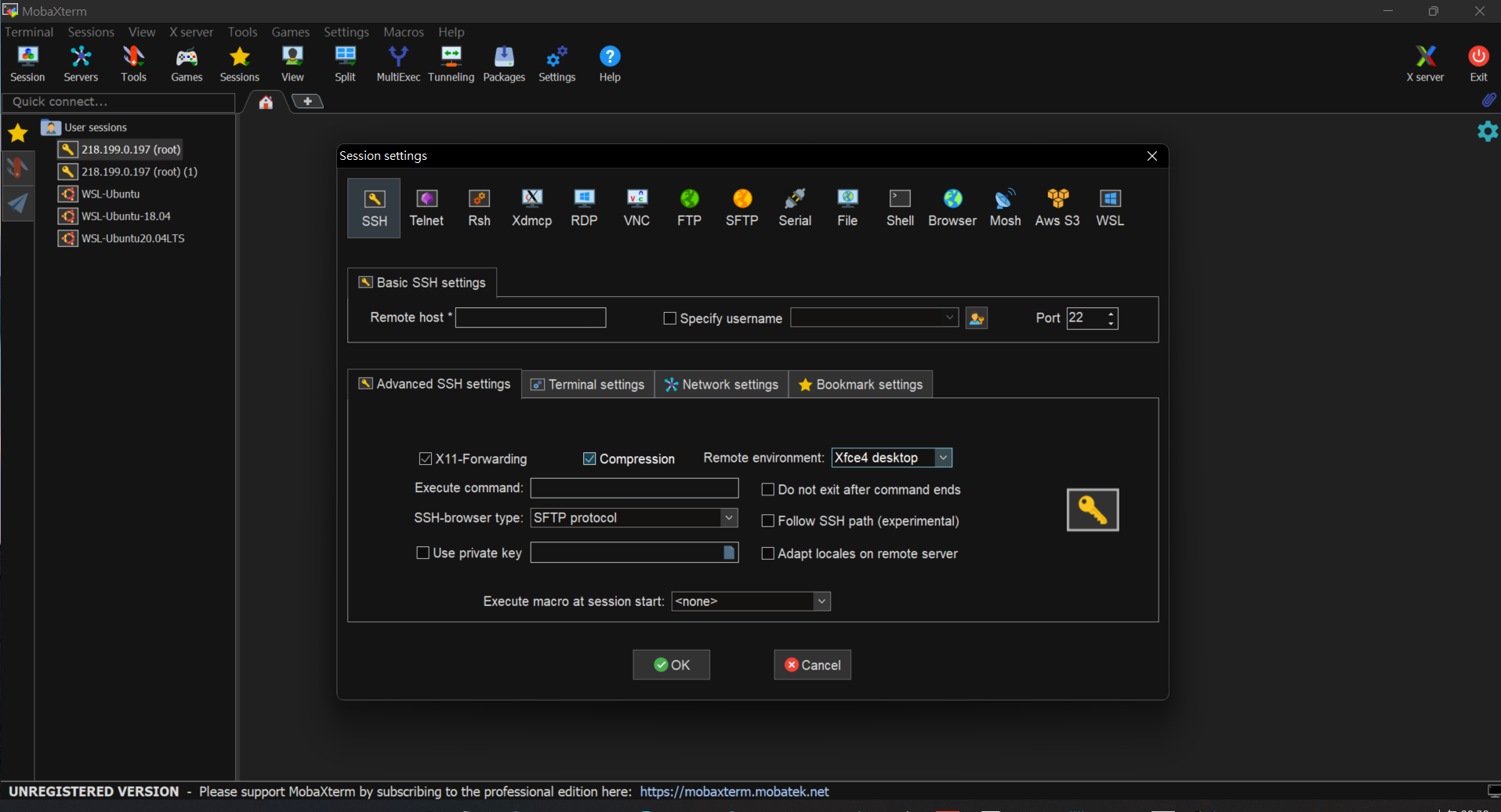
Task: Click the large SSH key icon button
Action: [1093, 509]
